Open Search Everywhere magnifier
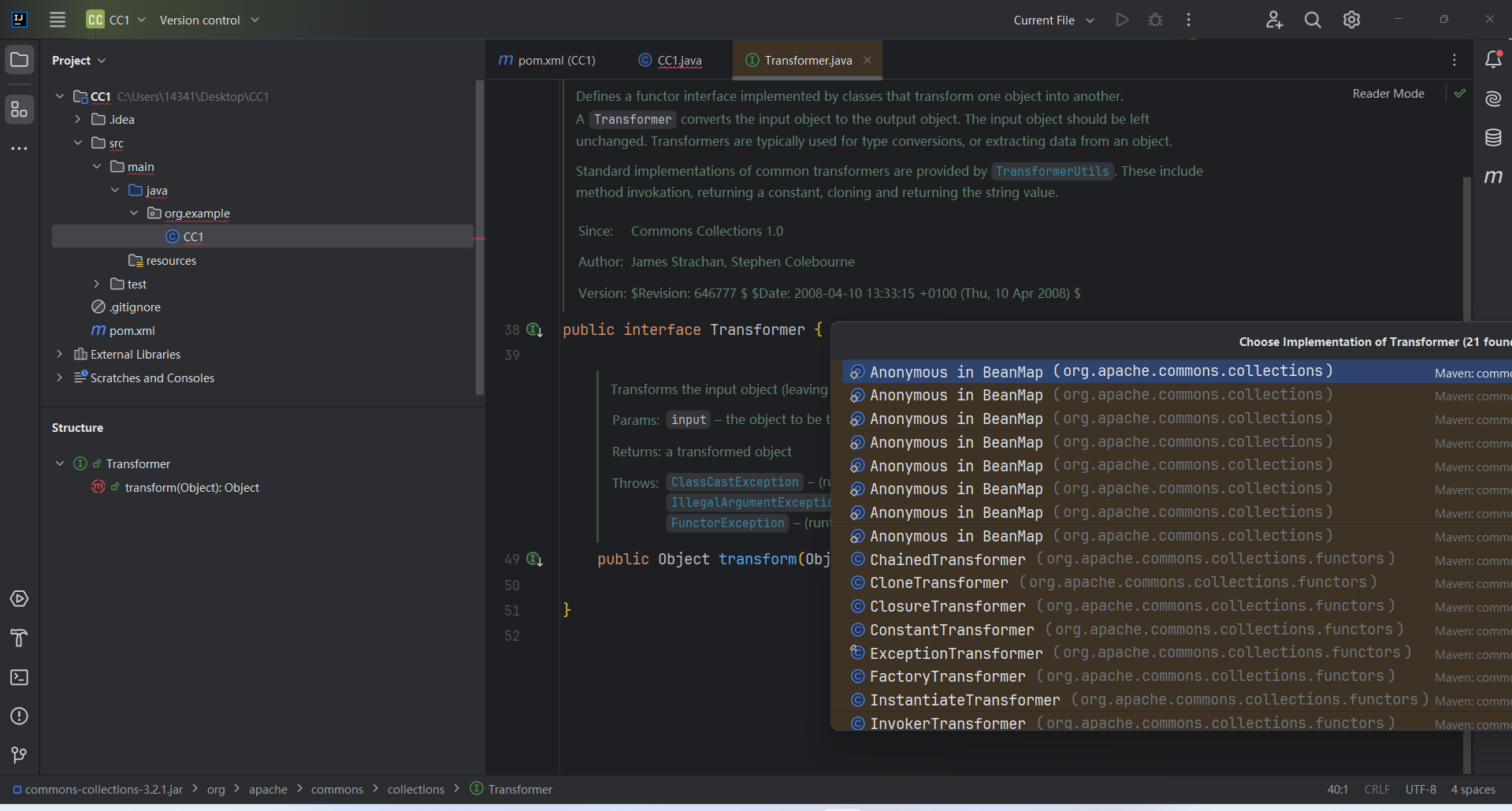This screenshot has width=1512, height=811. coord(1313,20)
